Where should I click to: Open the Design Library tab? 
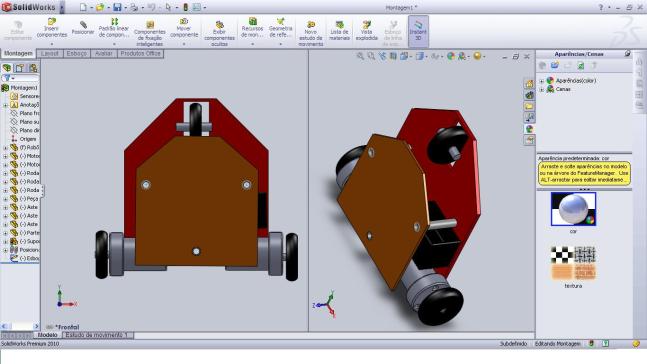529,95
